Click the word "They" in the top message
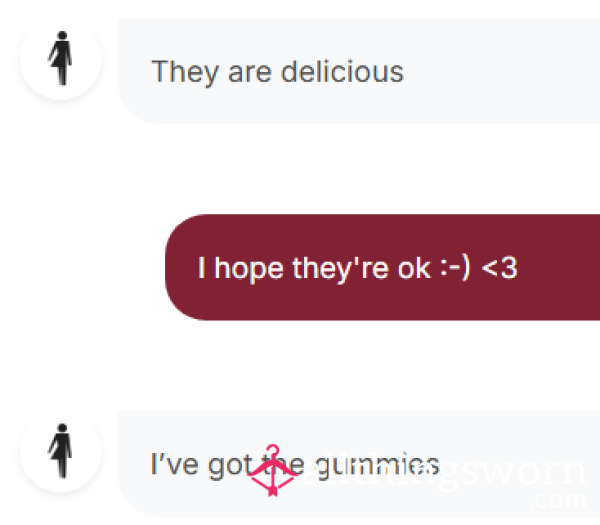 pos(185,73)
